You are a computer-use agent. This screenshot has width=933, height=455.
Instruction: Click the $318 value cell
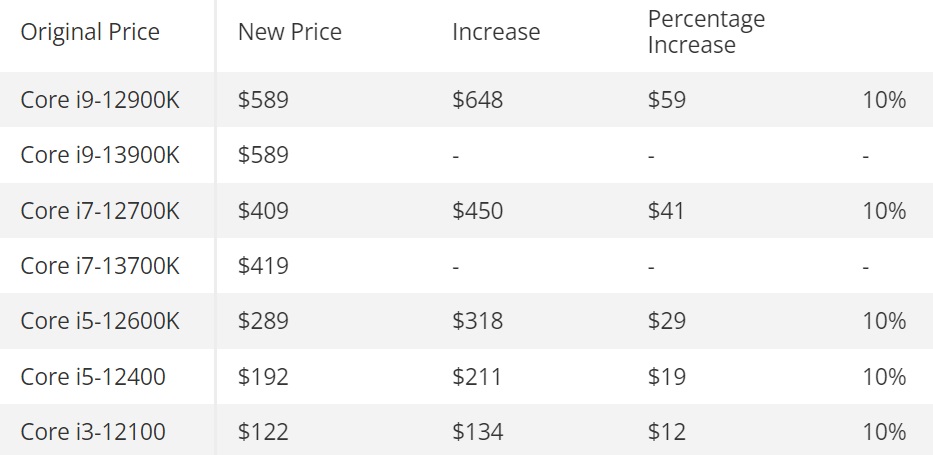pos(478,321)
